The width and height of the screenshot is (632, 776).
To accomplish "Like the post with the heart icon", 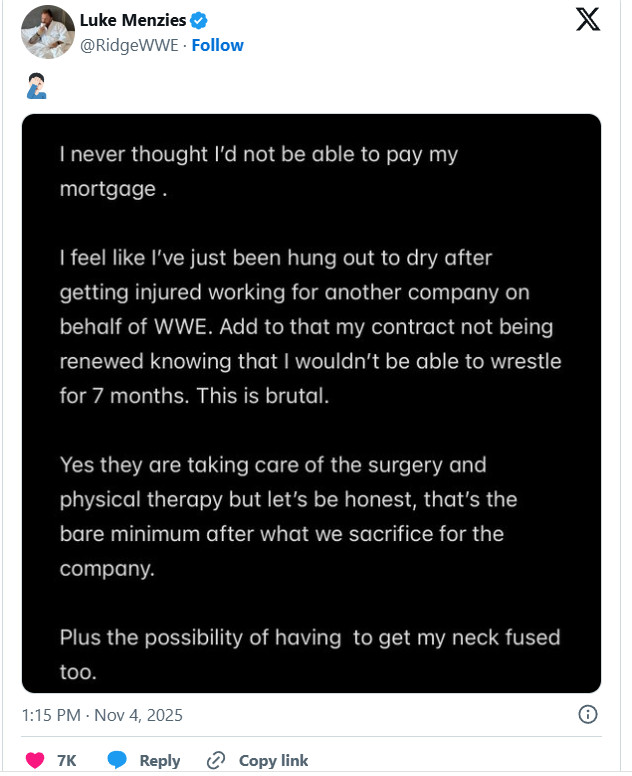I will (x=35, y=760).
